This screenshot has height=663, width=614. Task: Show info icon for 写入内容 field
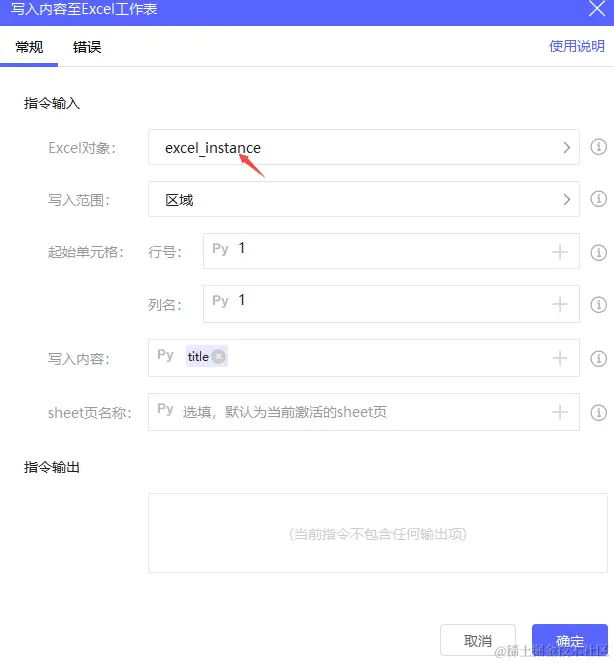point(598,359)
